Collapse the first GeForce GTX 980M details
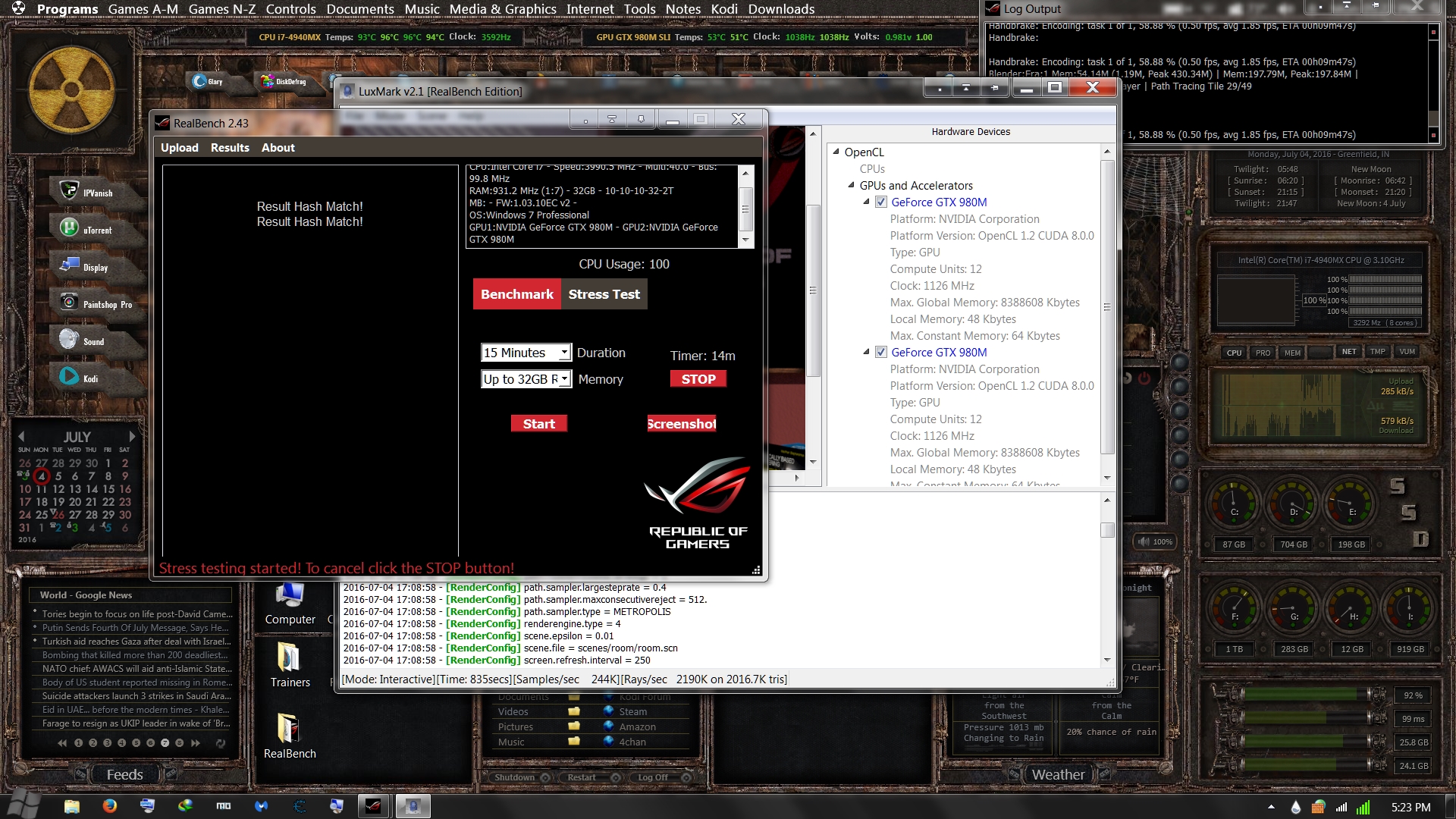Screen dimensions: 1456x819 tap(867, 202)
